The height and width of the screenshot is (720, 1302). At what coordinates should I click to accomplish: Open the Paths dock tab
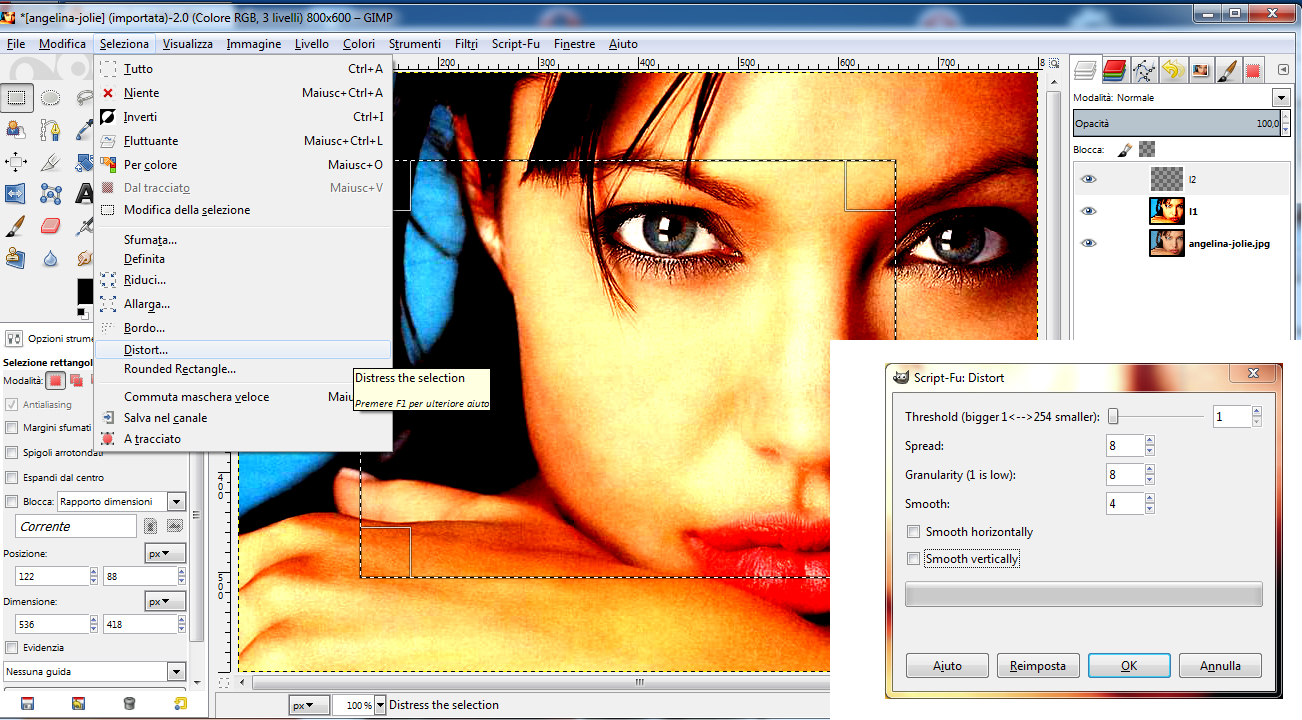click(x=1144, y=70)
